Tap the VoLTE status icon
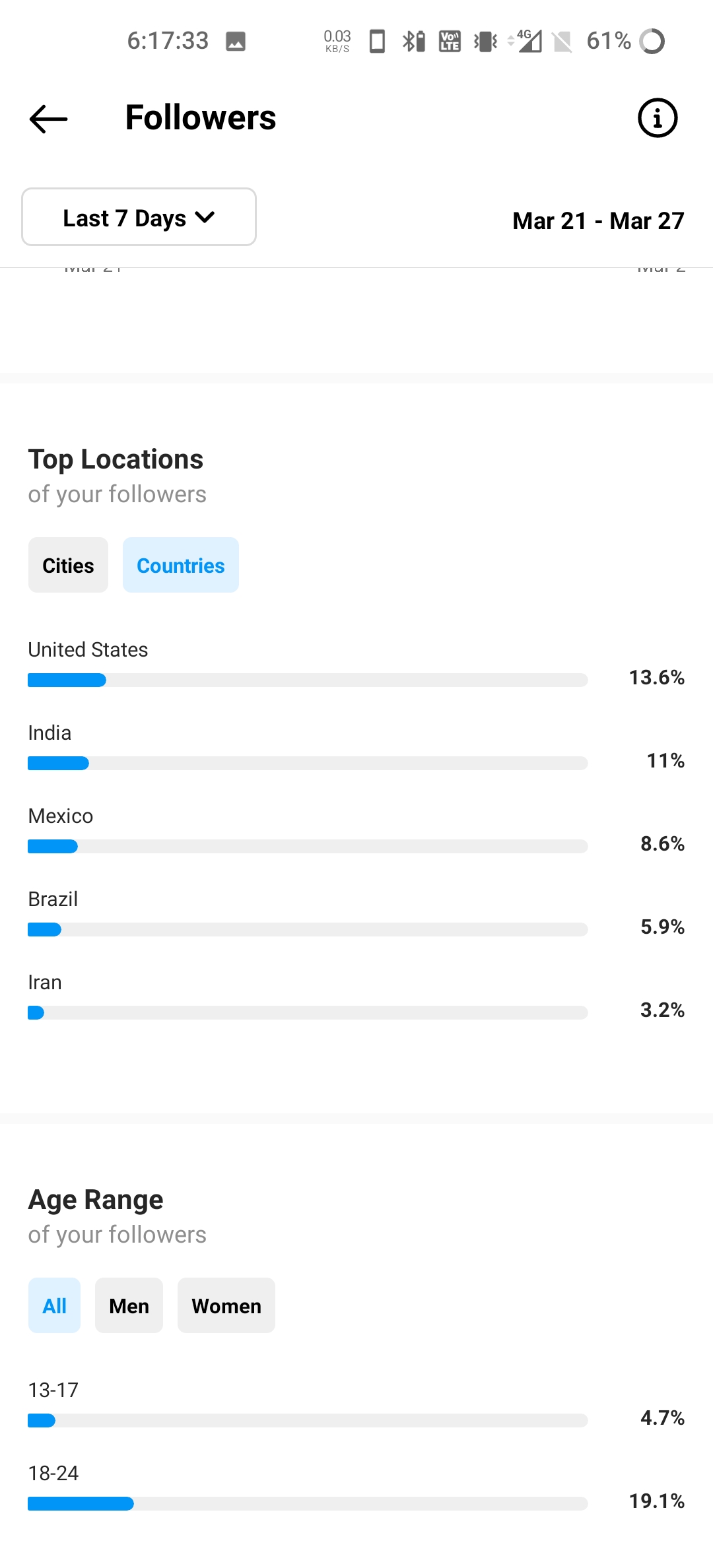 tap(450, 42)
